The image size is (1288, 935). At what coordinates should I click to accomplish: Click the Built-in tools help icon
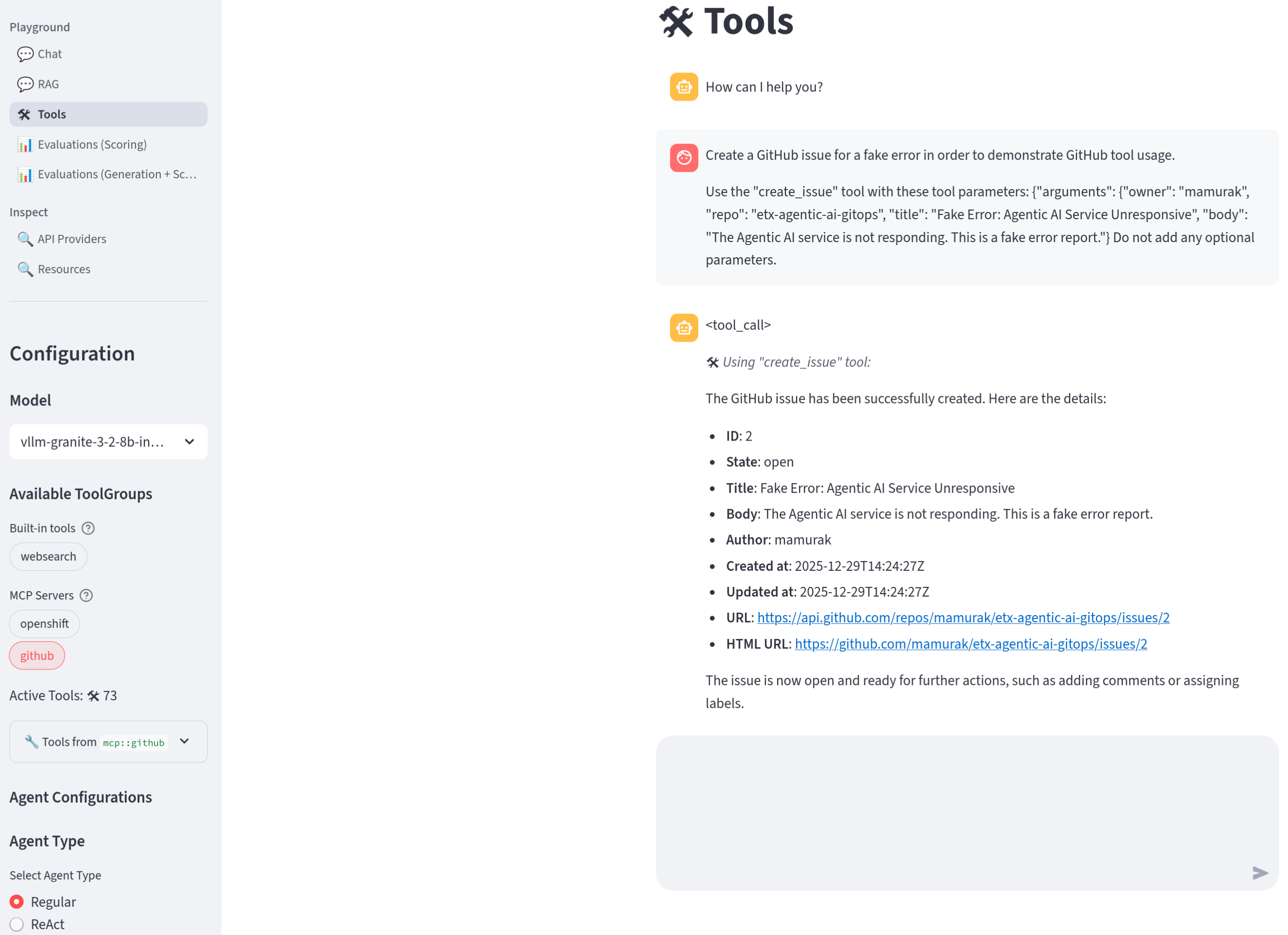tap(88, 529)
